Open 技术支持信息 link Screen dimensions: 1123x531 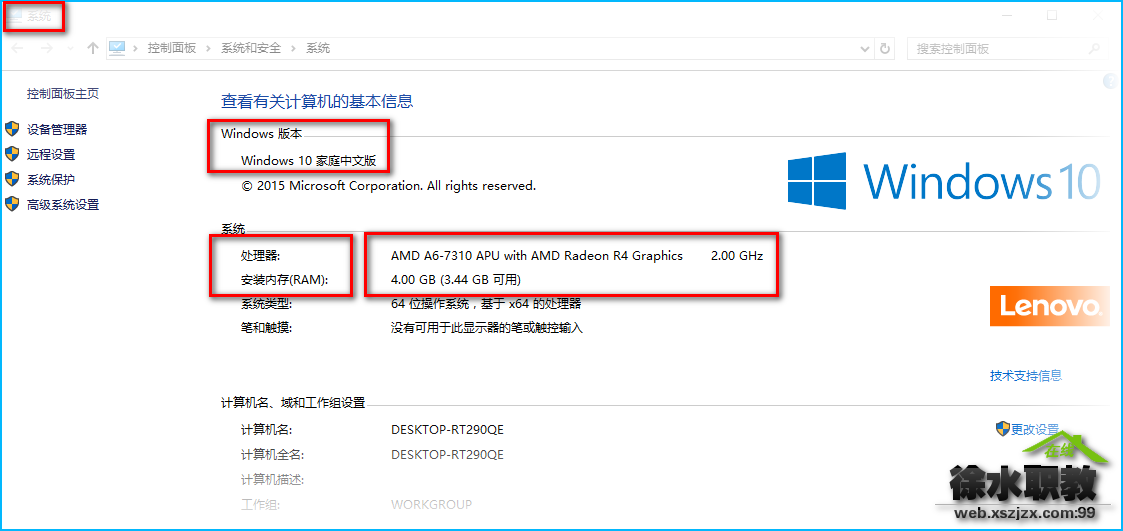click(x=1026, y=375)
